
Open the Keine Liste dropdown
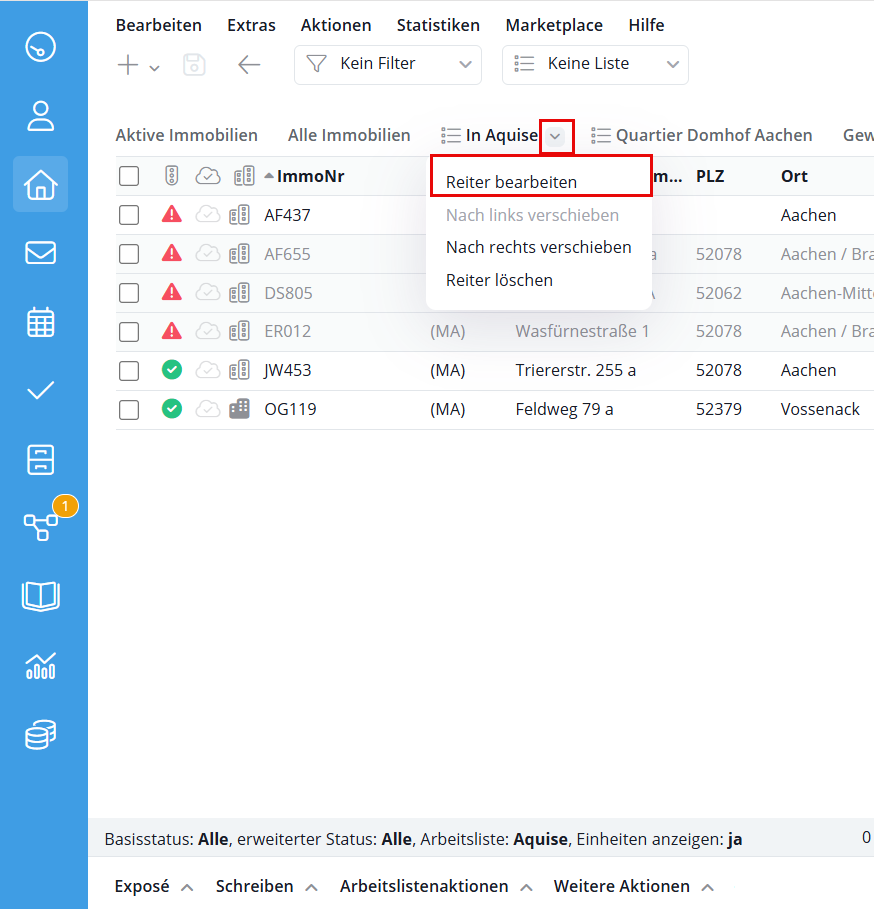tap(595, 64)
